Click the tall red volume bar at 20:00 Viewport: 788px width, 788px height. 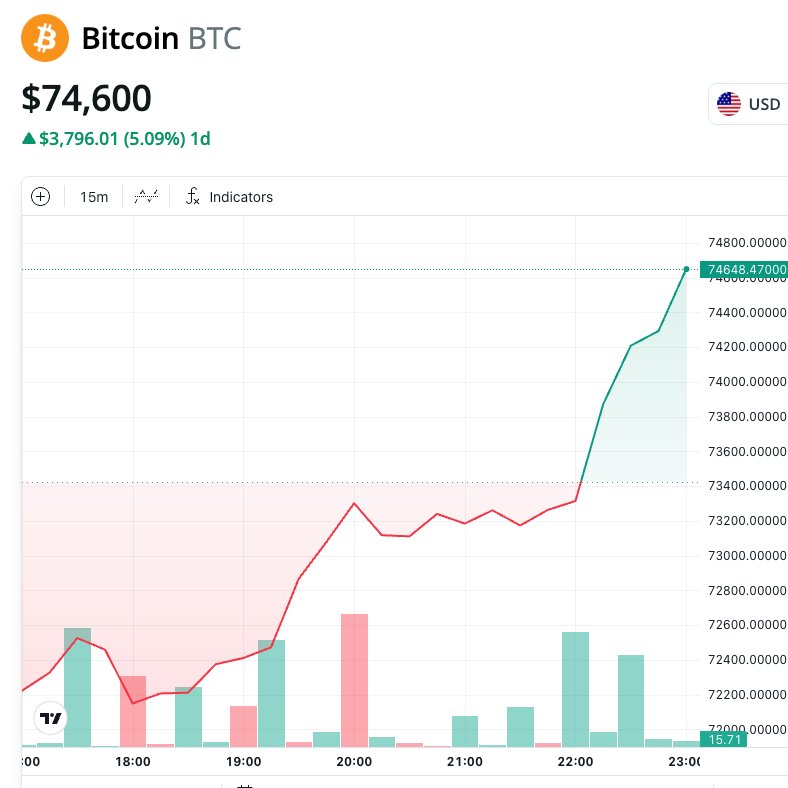[x=354, y=680]
